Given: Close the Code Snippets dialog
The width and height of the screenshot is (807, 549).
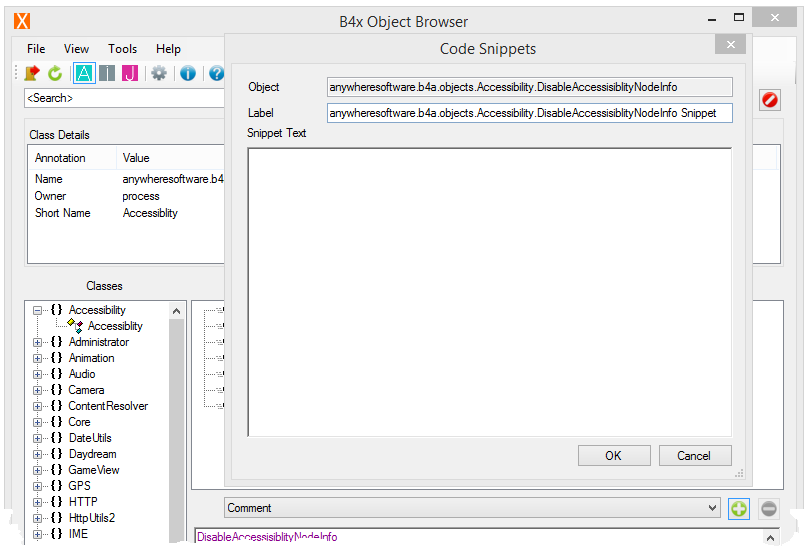Looking at the screenshot, I should pyautogui.click(x=730, y=44).
